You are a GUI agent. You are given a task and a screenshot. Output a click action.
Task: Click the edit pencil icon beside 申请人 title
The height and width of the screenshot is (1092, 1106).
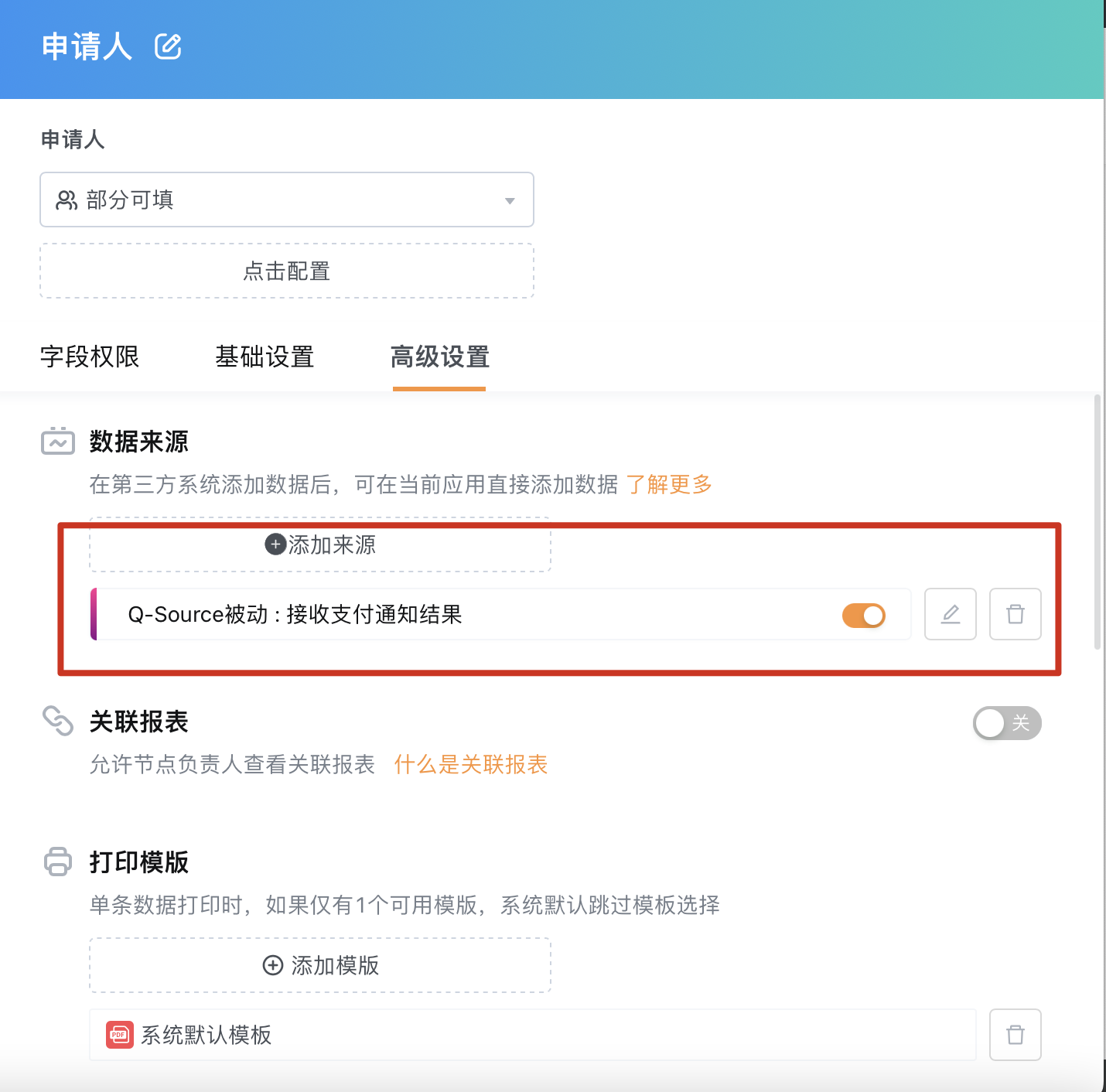pos(168,47)
